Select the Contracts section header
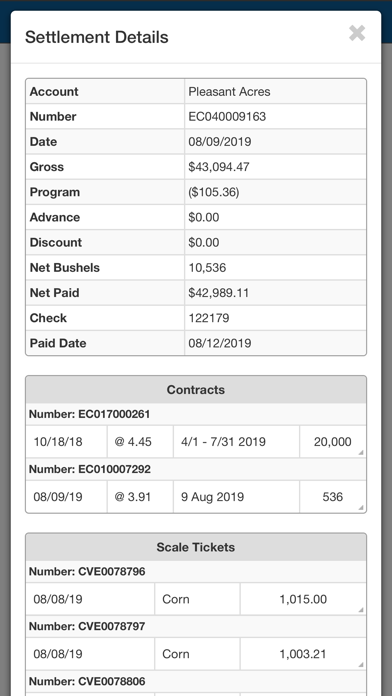Screen dimensions: 392x696 click(x=196, y=390)
